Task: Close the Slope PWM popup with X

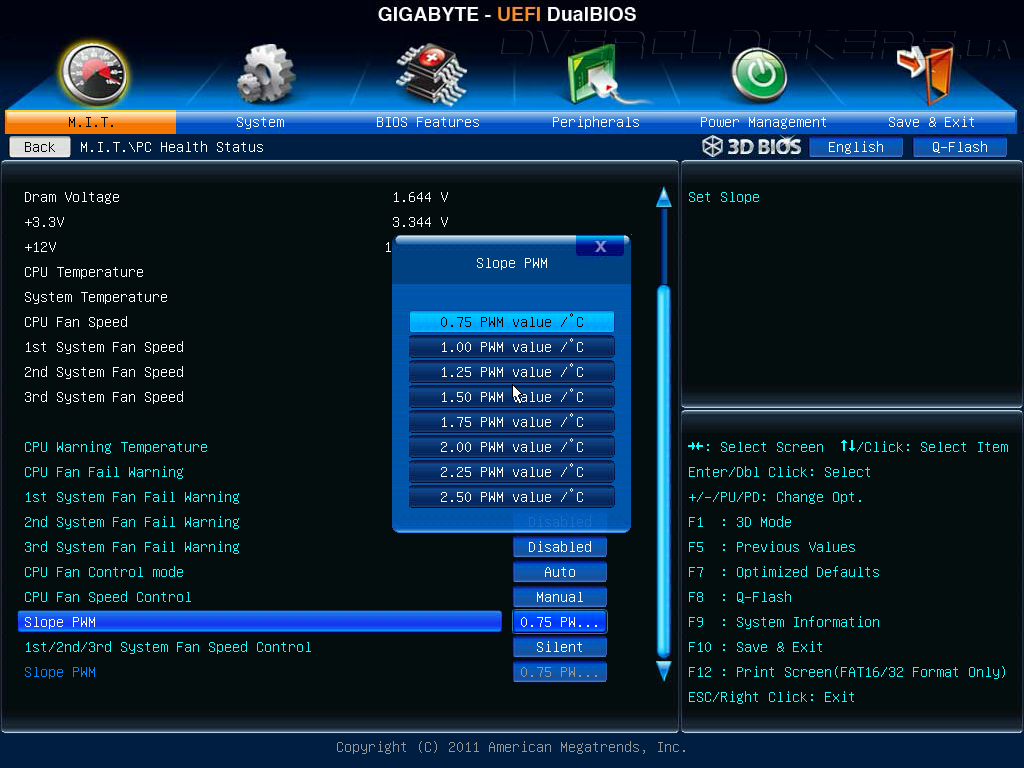Action: pos(600,246)
